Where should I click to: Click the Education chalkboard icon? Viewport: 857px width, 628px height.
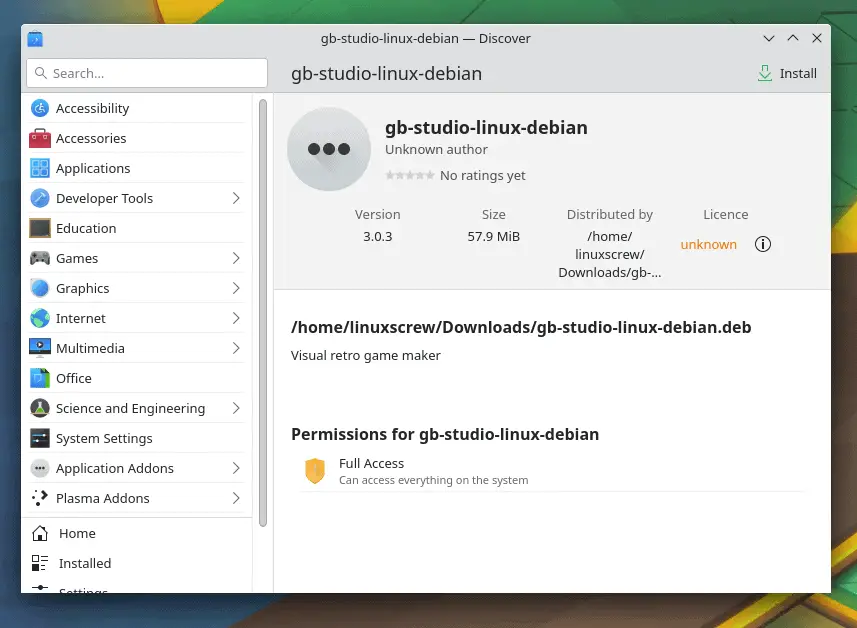pyautogui.click(x=40, y=228)
